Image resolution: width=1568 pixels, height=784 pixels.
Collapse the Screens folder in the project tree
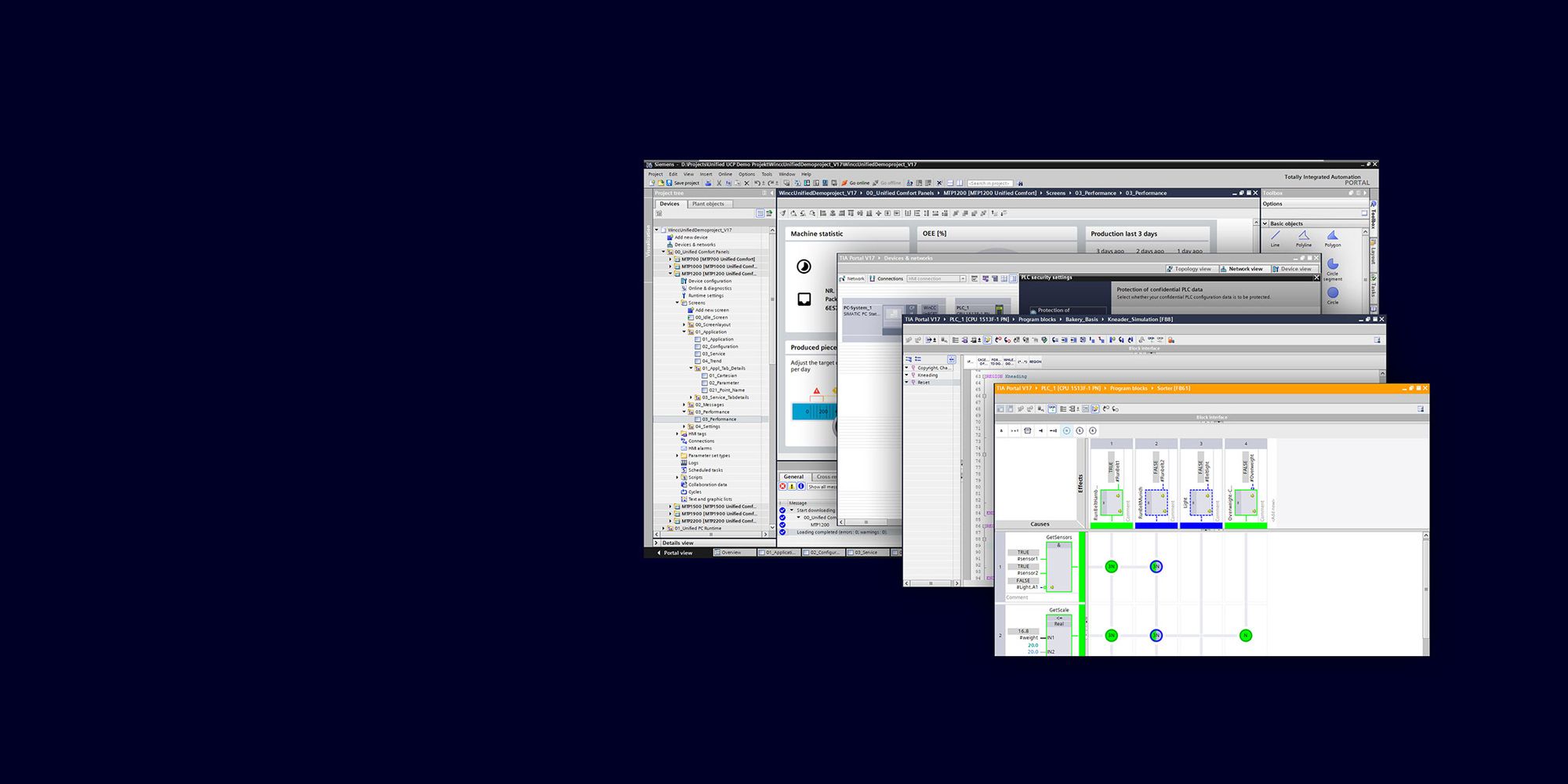coord(677,303)
